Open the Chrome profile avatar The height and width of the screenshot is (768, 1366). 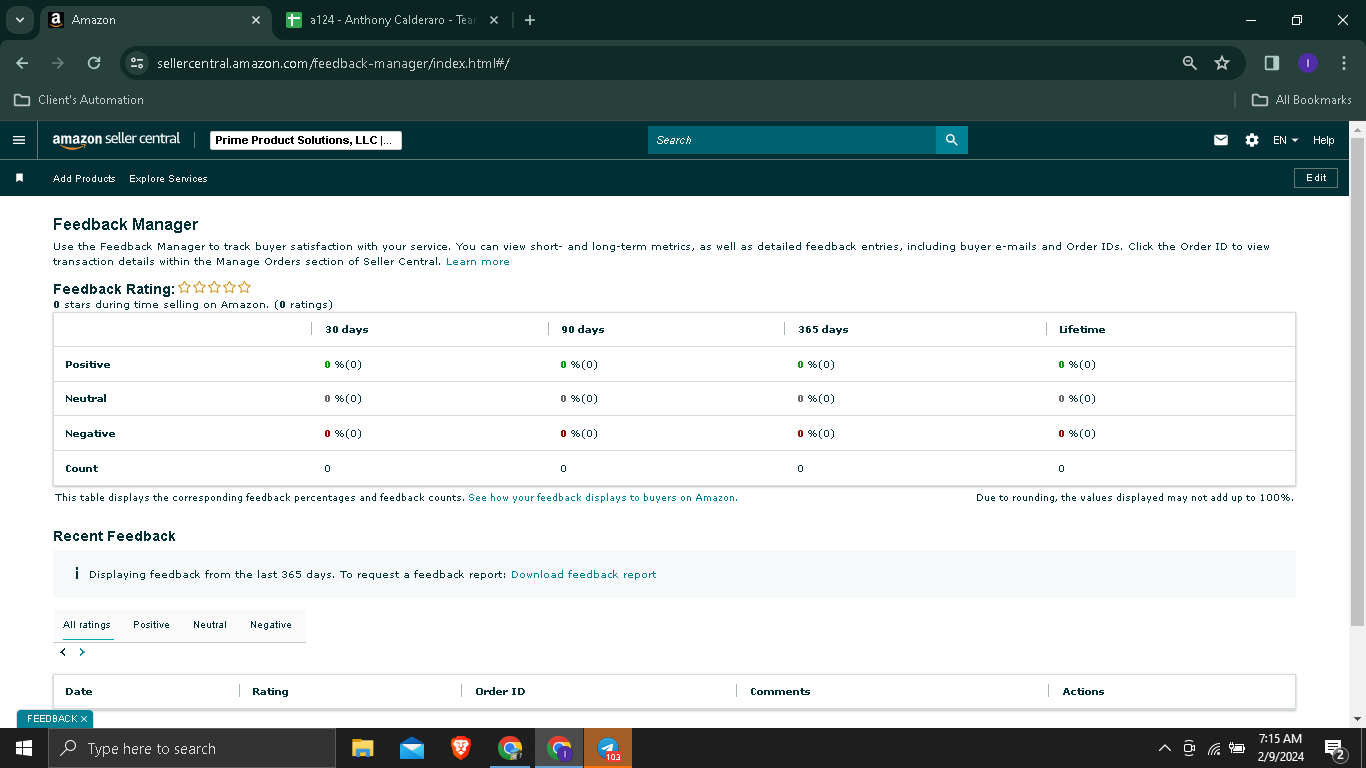tap(1308, 63)
